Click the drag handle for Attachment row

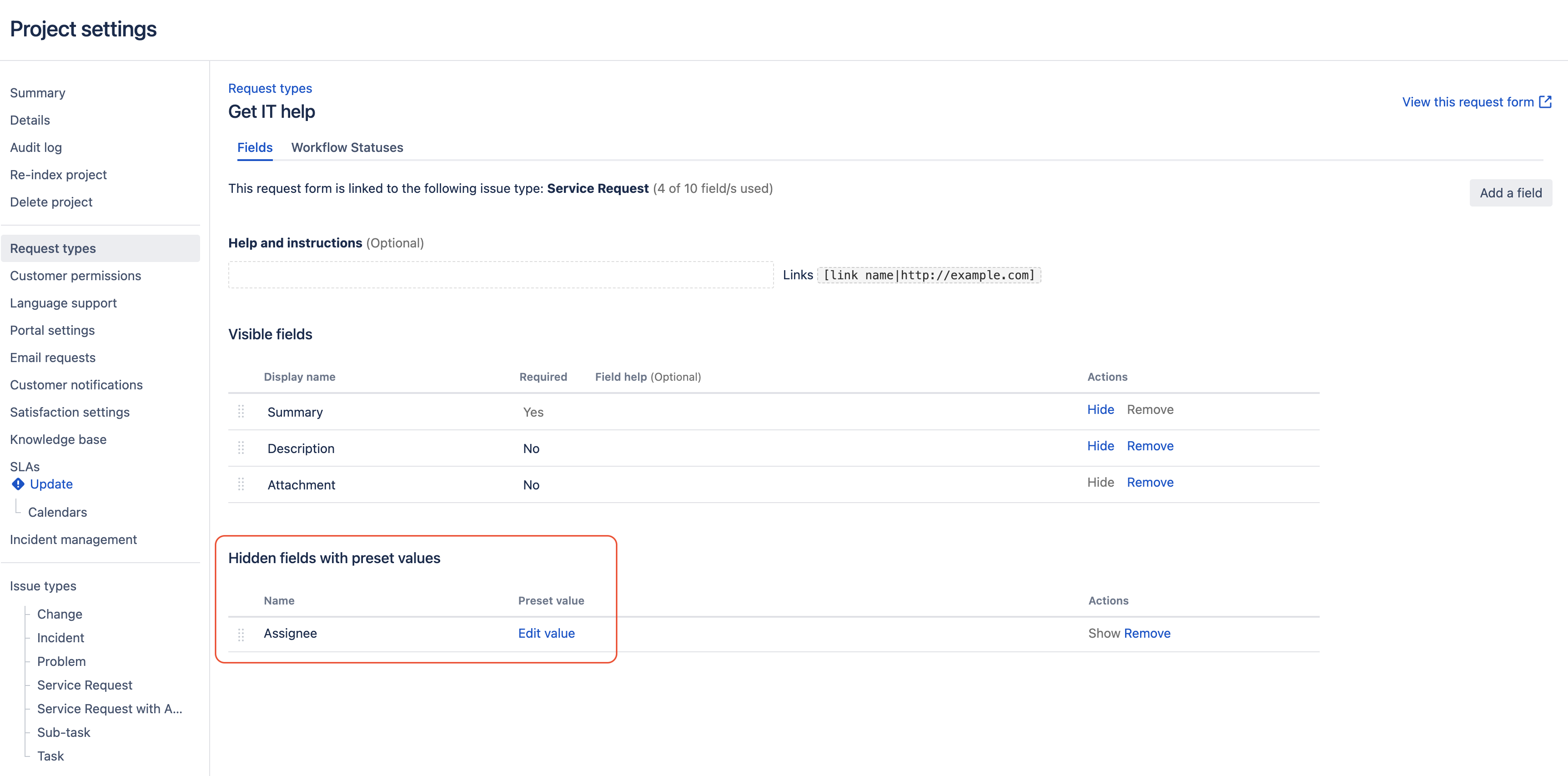pyautogui.click(x=241, y=484)
